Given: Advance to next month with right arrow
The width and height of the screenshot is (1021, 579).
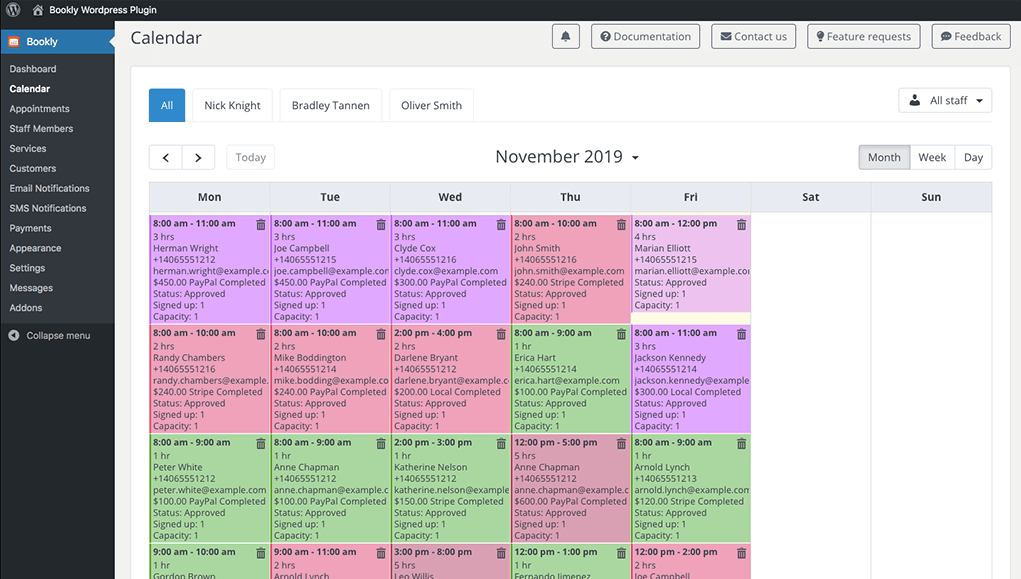Looking at the screenshot, I should (x=199, y=158).
